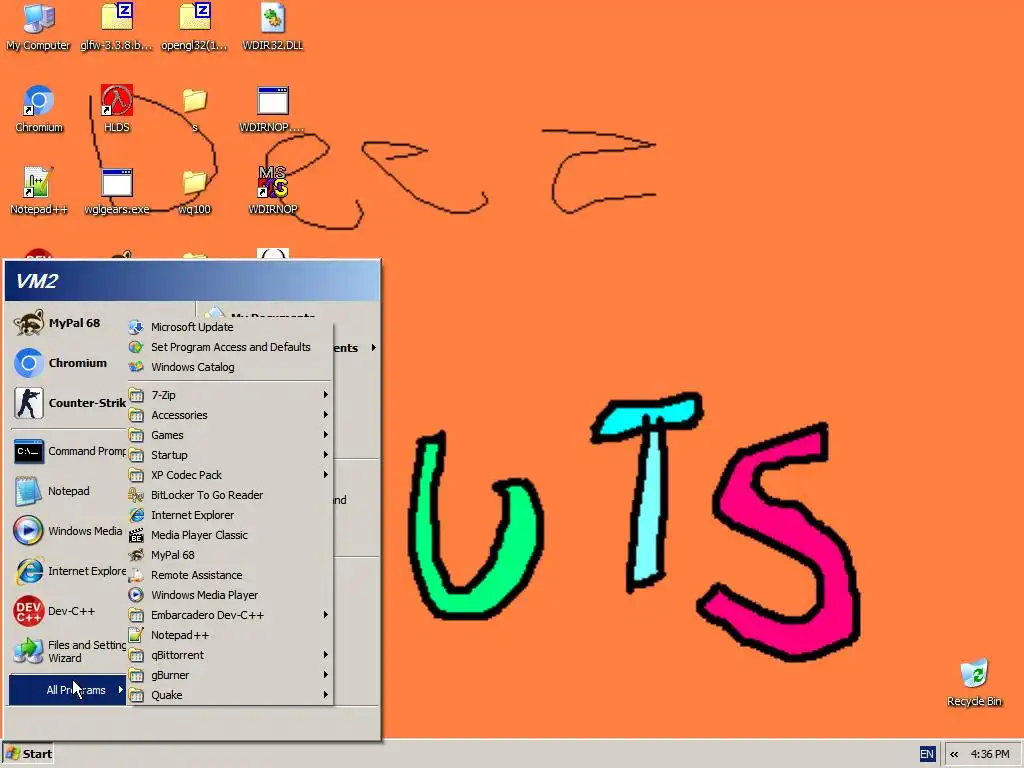Screen dimensions: 1024x768
Task: Launch Chromium from pinned start list
Action: 69,363
